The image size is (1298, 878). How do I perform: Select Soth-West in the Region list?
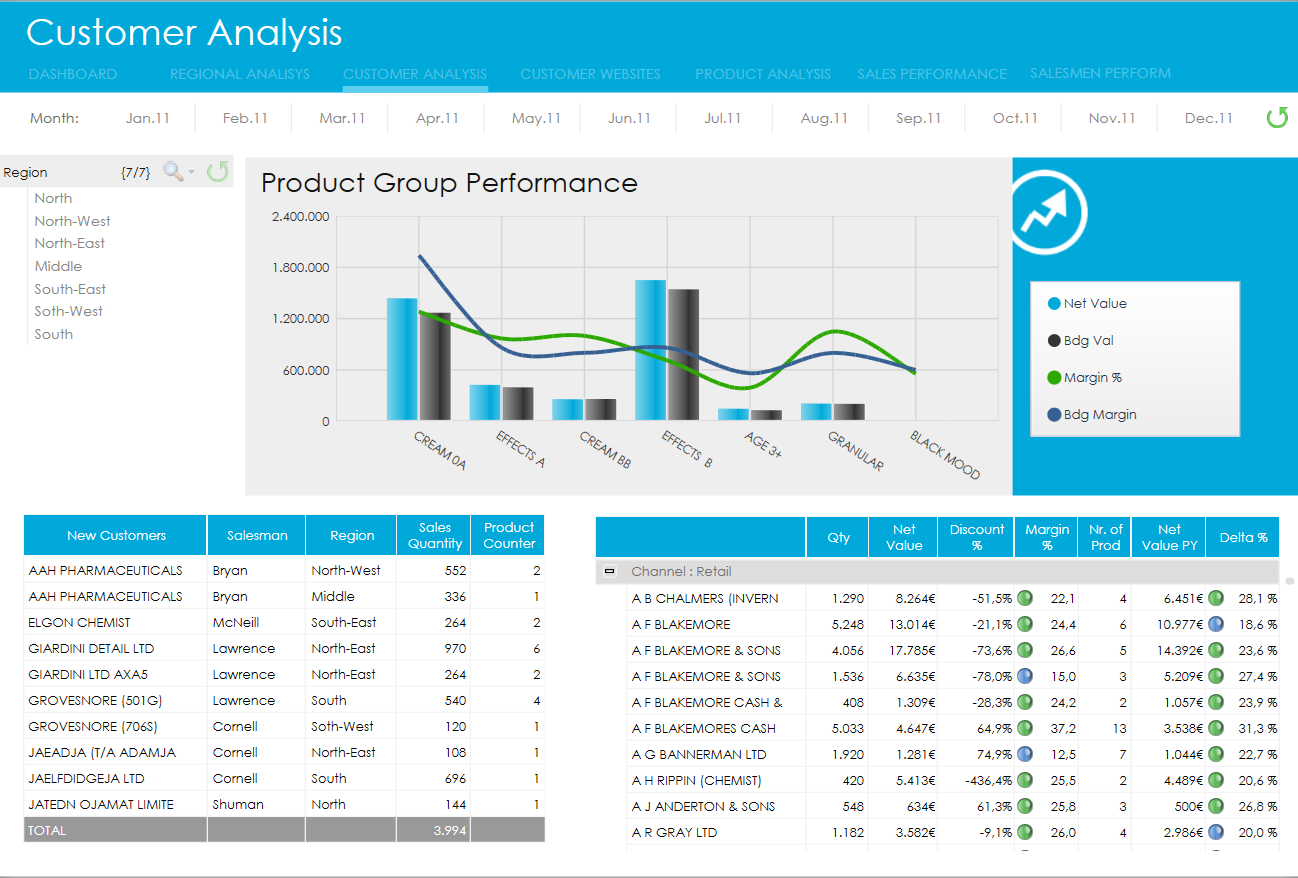tap(68, 311)
